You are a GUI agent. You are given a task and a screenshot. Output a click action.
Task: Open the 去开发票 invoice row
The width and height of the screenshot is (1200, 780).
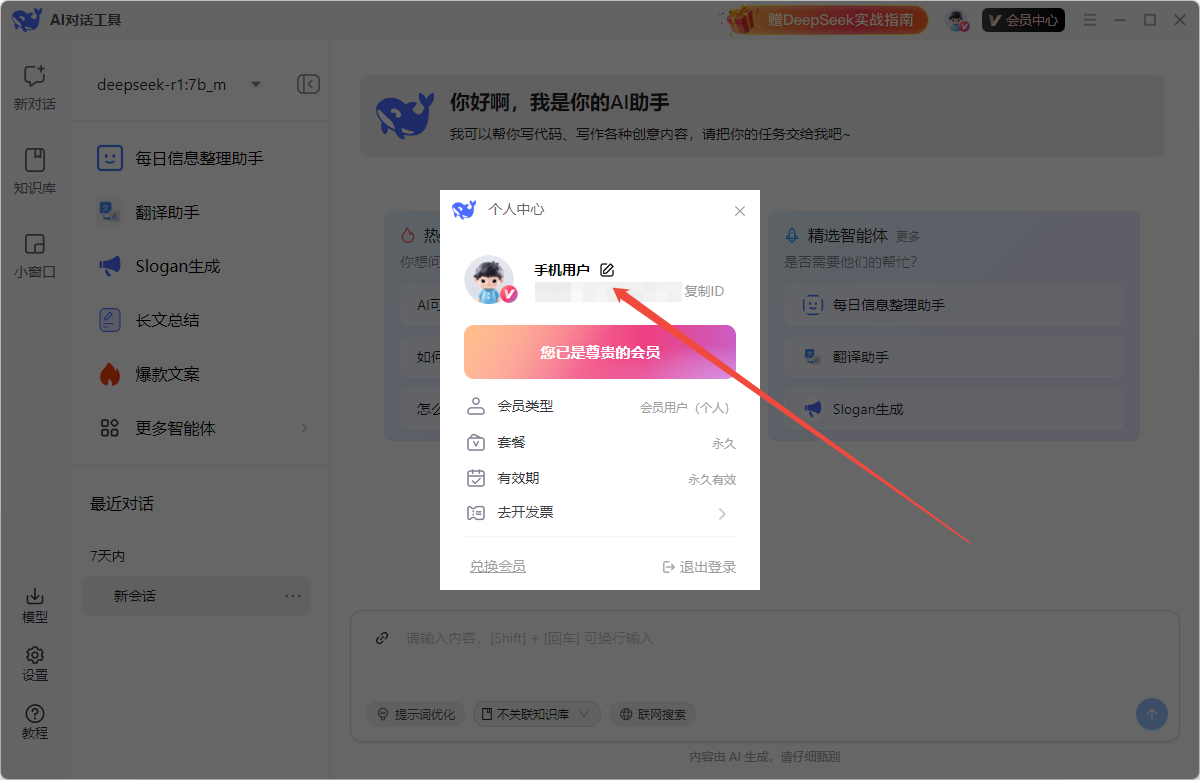600,513
